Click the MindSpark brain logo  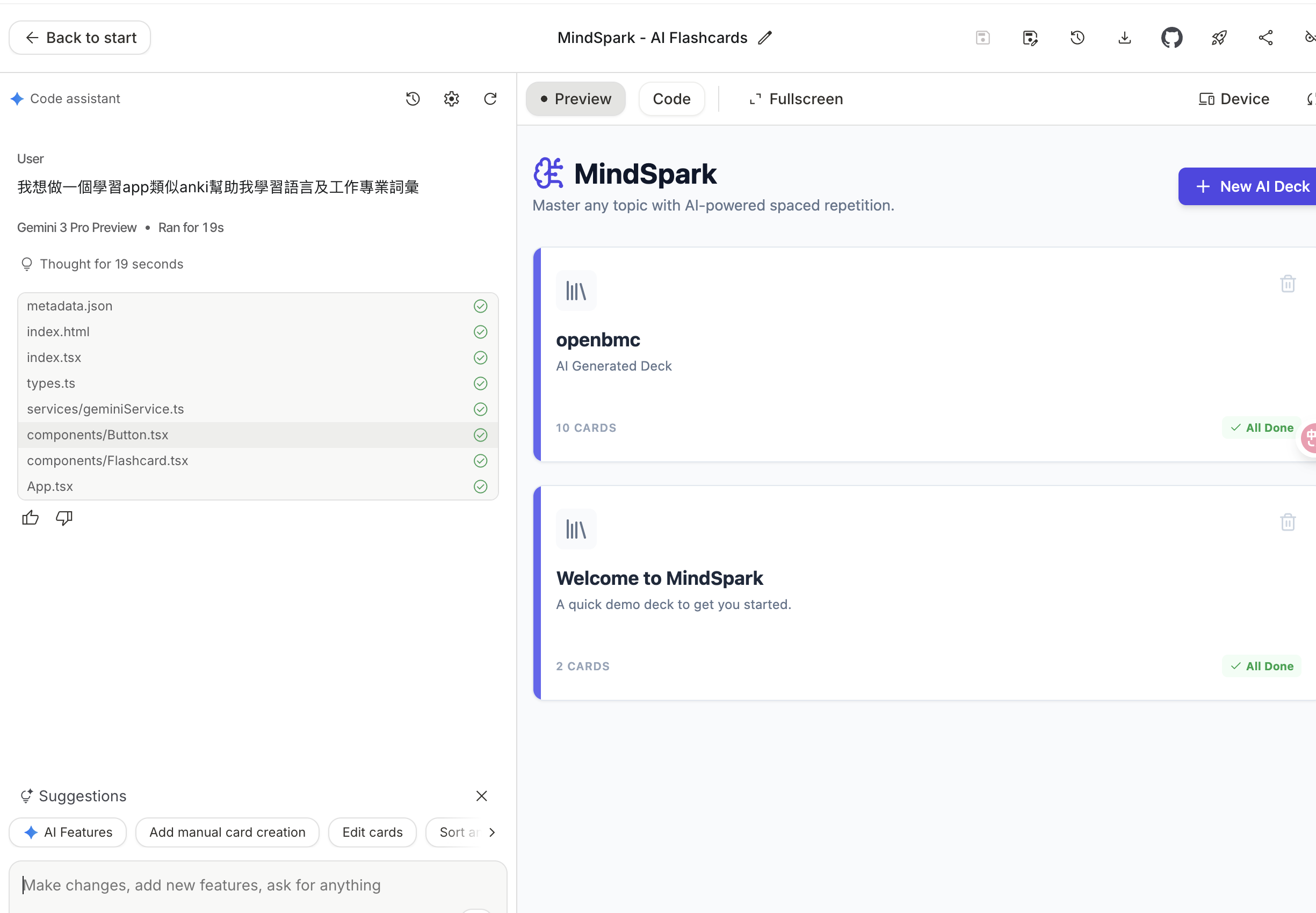coord(547,172)
